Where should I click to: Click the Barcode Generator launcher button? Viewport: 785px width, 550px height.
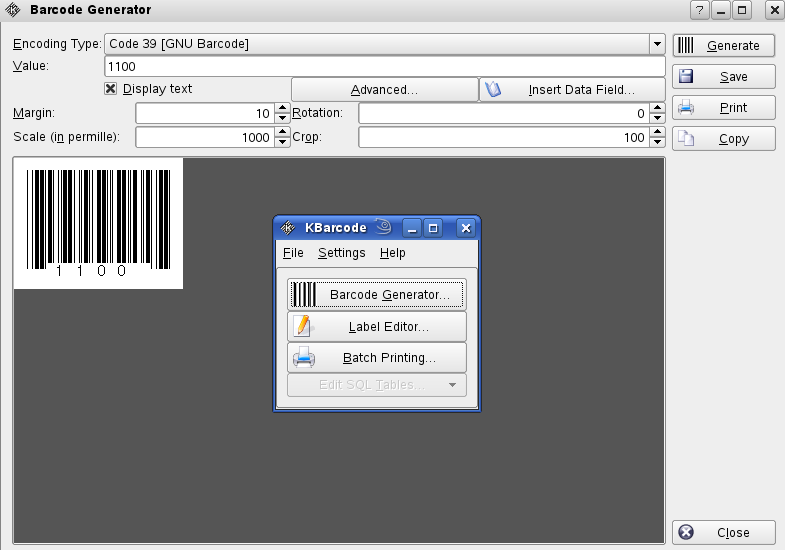click(x=377, y=295)
